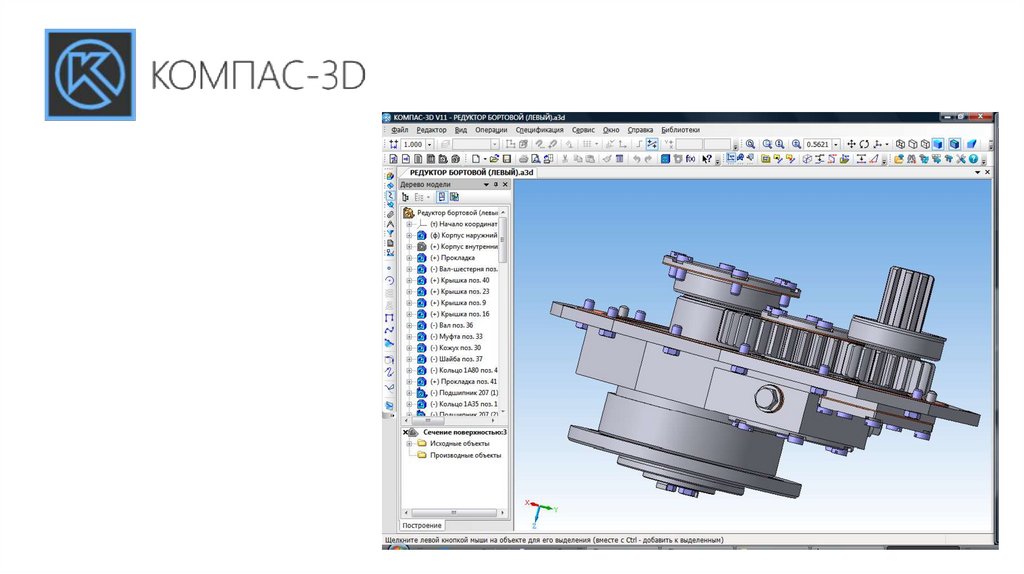1024x574 pixels.
Task: Switch to the Построение tab
Action: (x=422, y=525)
